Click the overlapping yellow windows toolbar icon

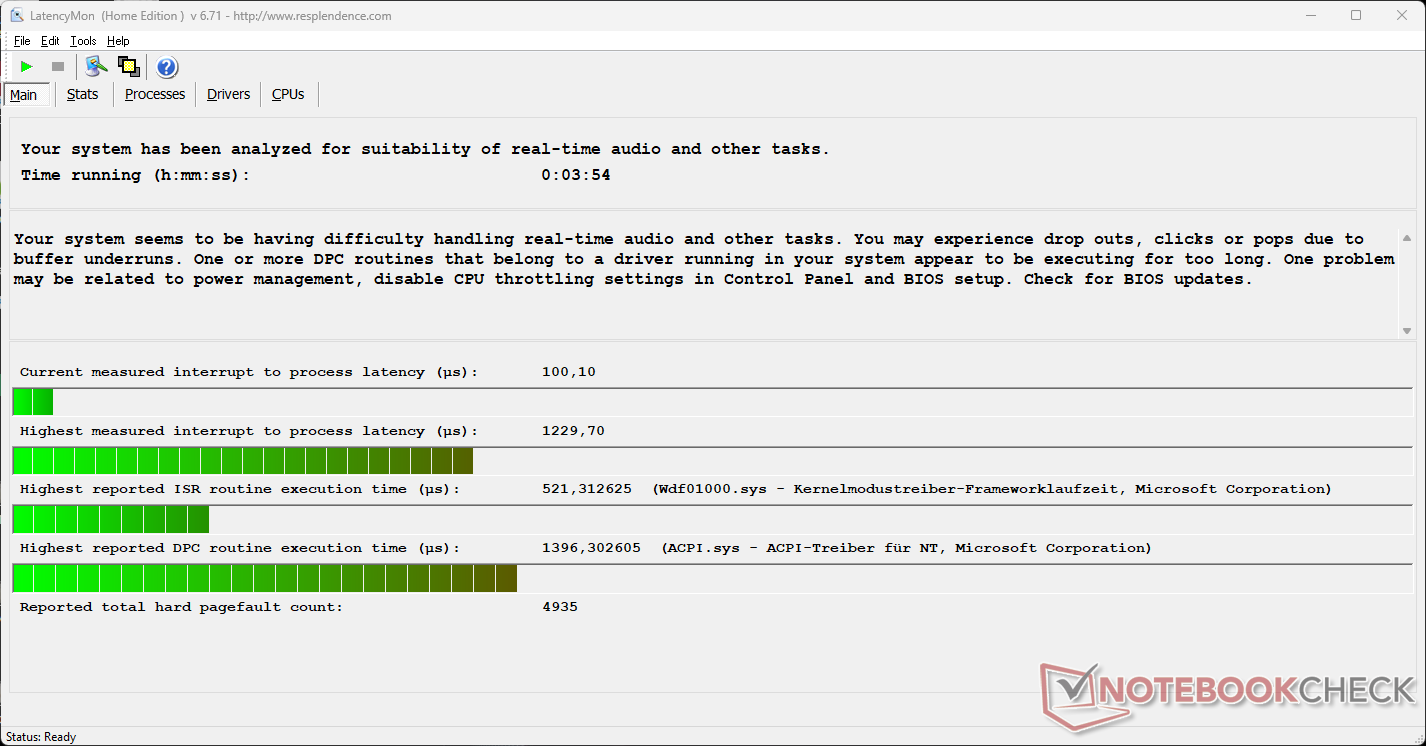128,67
